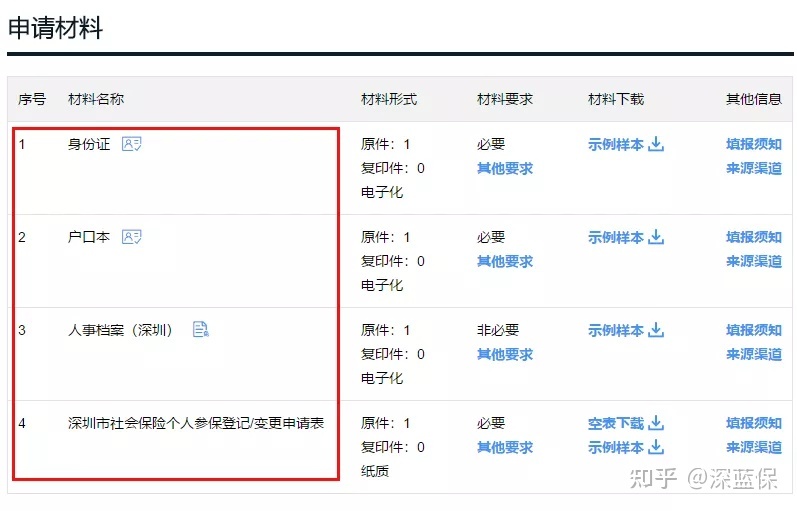Open 填报须知 in 户口本 row
The height and width of the screenshot is (511, 797).
point(754,237)
